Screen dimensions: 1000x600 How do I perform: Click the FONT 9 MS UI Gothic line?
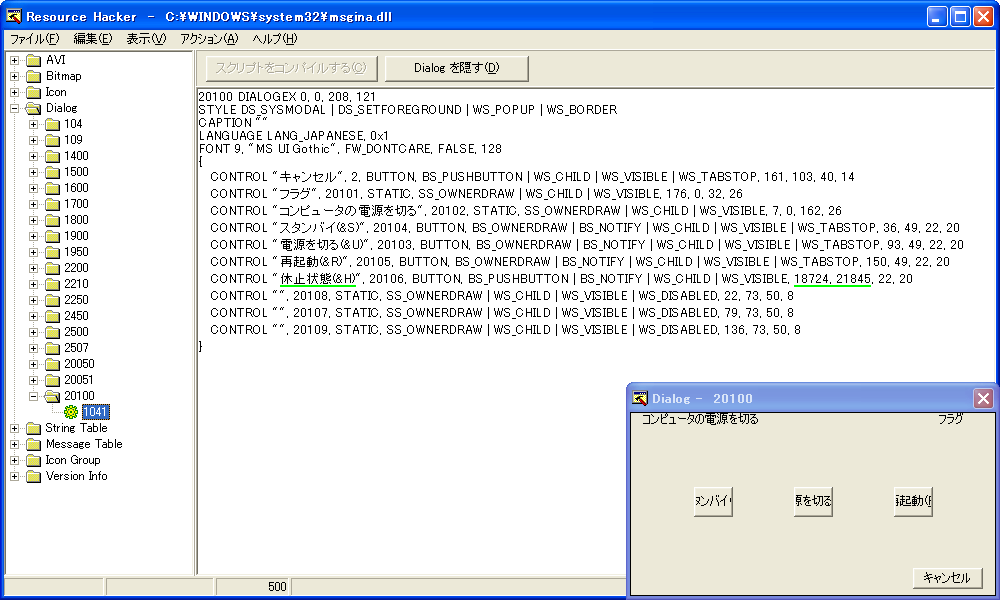coord(350,149)
